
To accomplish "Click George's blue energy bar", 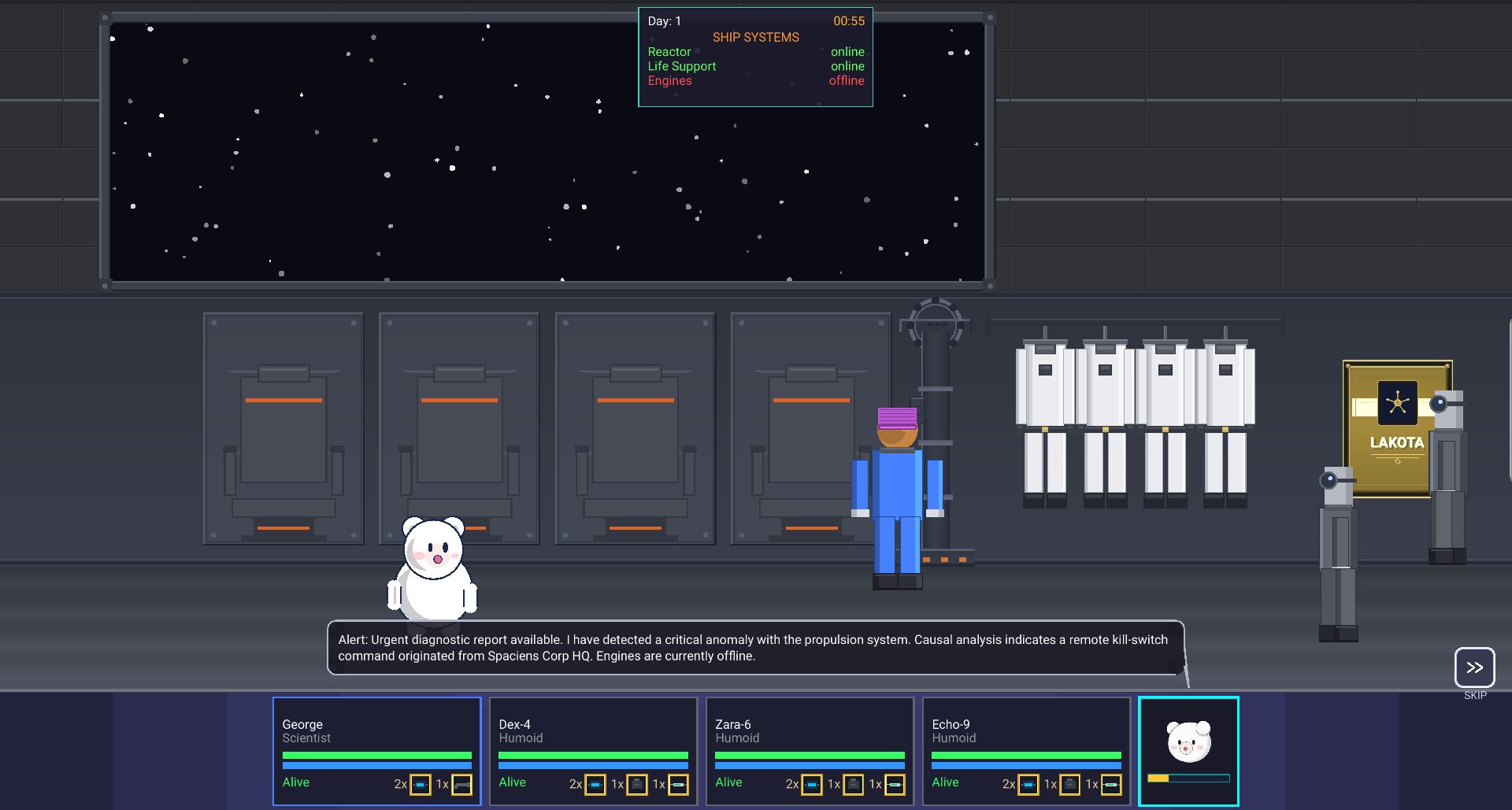I will 377,765.
